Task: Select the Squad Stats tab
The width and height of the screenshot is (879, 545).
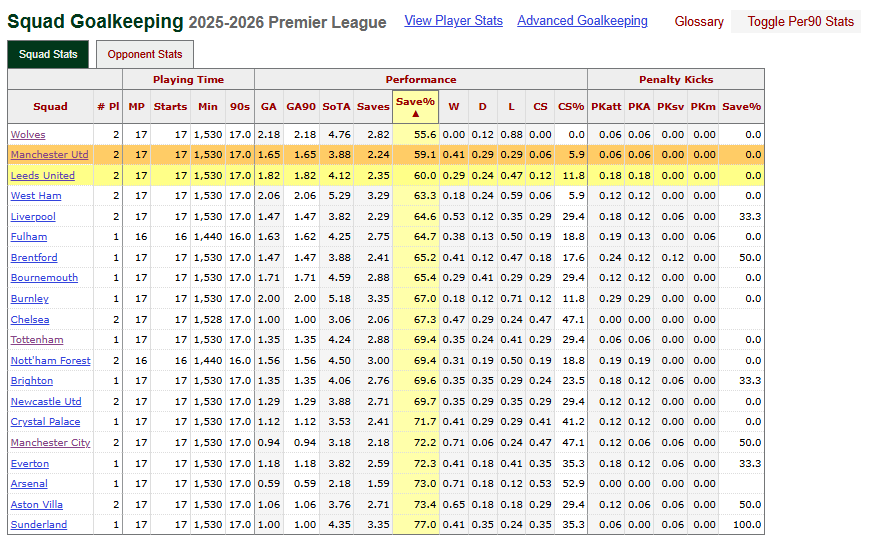Action: [x=48, y=54]
